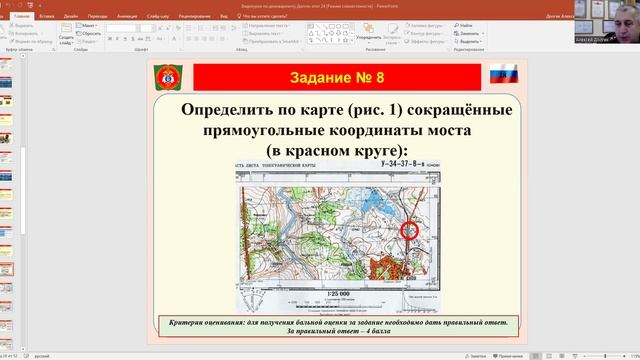Switch to the Переходы tab
Screen dimensions: 640x360
tap(97, 16)
